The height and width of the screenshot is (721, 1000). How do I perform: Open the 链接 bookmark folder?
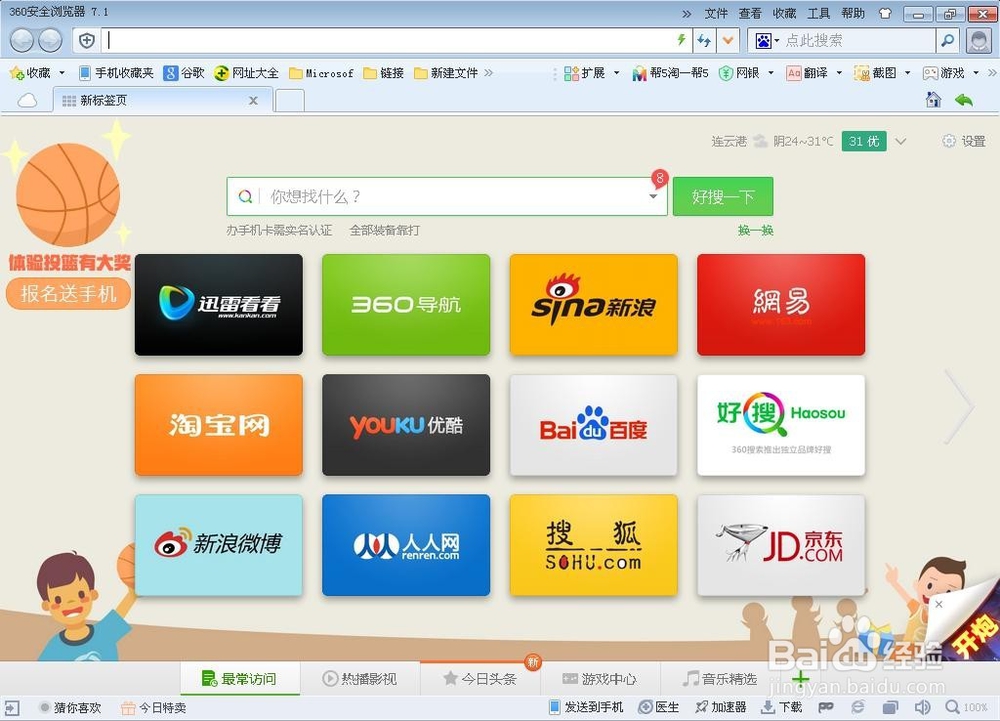pyautogui.click(x=383, y=73)
